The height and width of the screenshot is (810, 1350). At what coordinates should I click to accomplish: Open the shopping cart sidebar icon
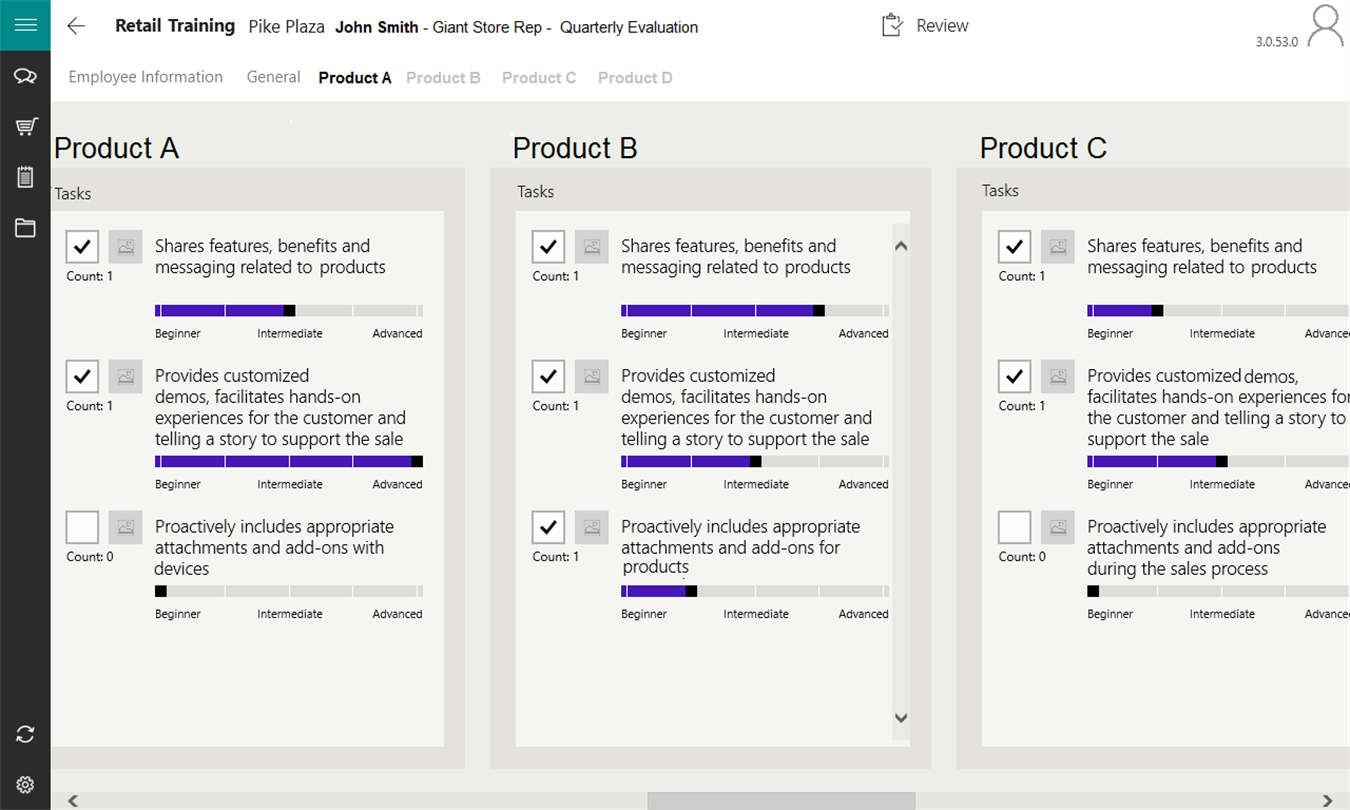pos(25,127)
